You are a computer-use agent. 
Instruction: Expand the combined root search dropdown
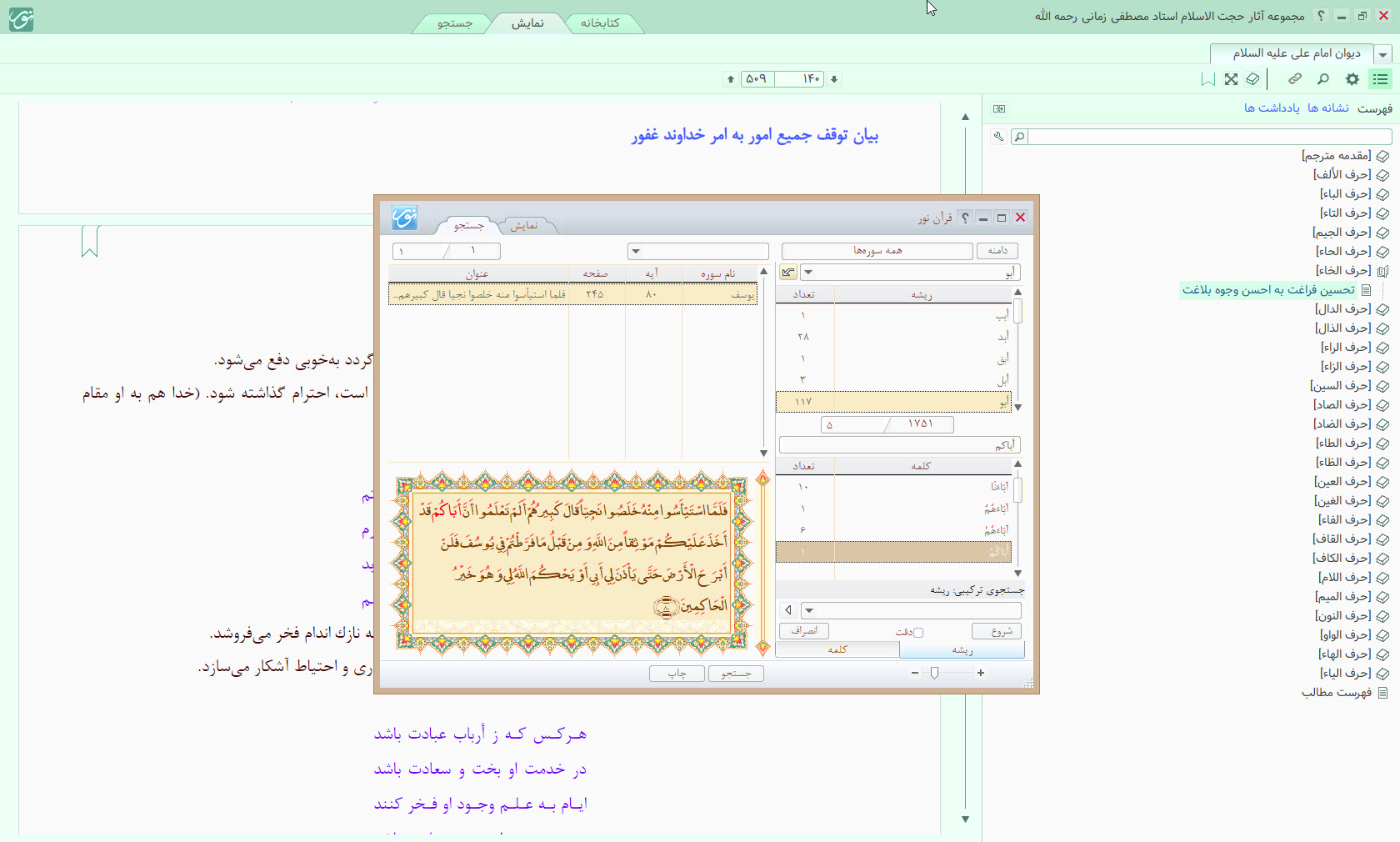[x=809, y=610]
